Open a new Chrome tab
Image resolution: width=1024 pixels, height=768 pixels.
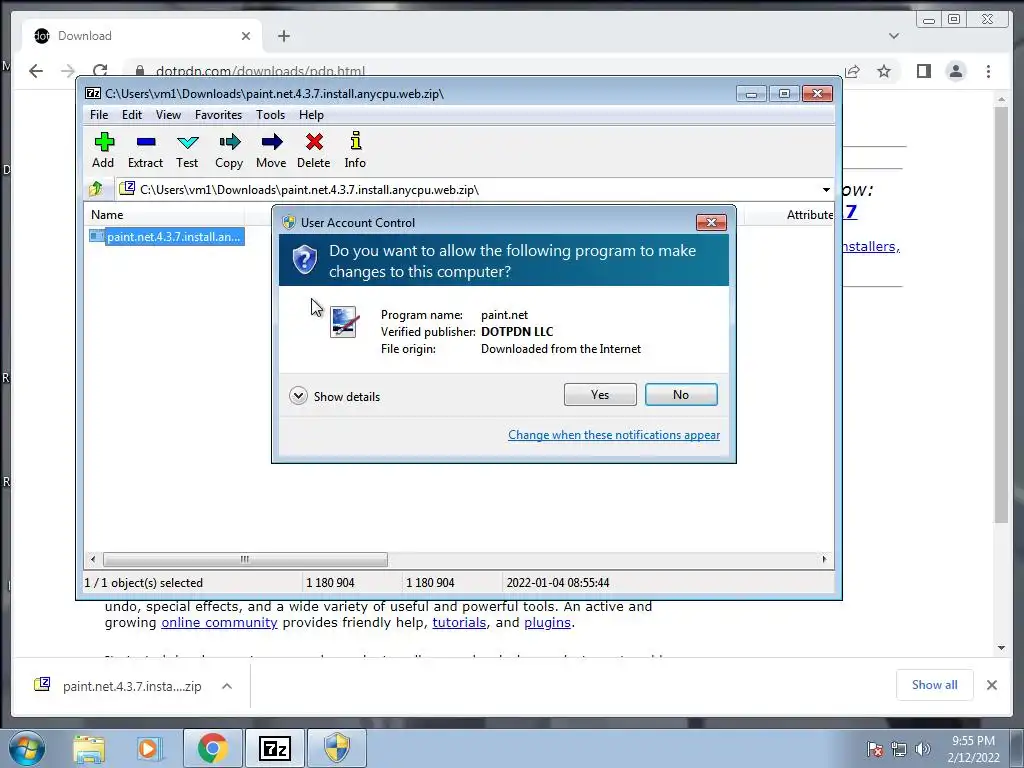tap(283, 36)
